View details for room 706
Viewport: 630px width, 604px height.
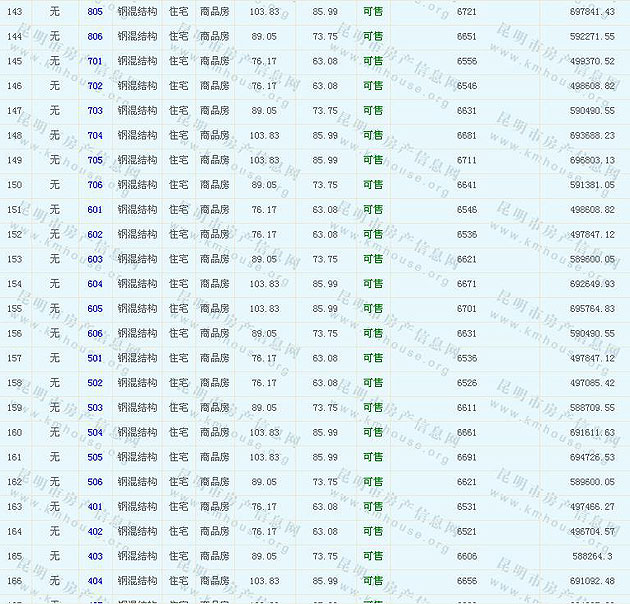95,185
